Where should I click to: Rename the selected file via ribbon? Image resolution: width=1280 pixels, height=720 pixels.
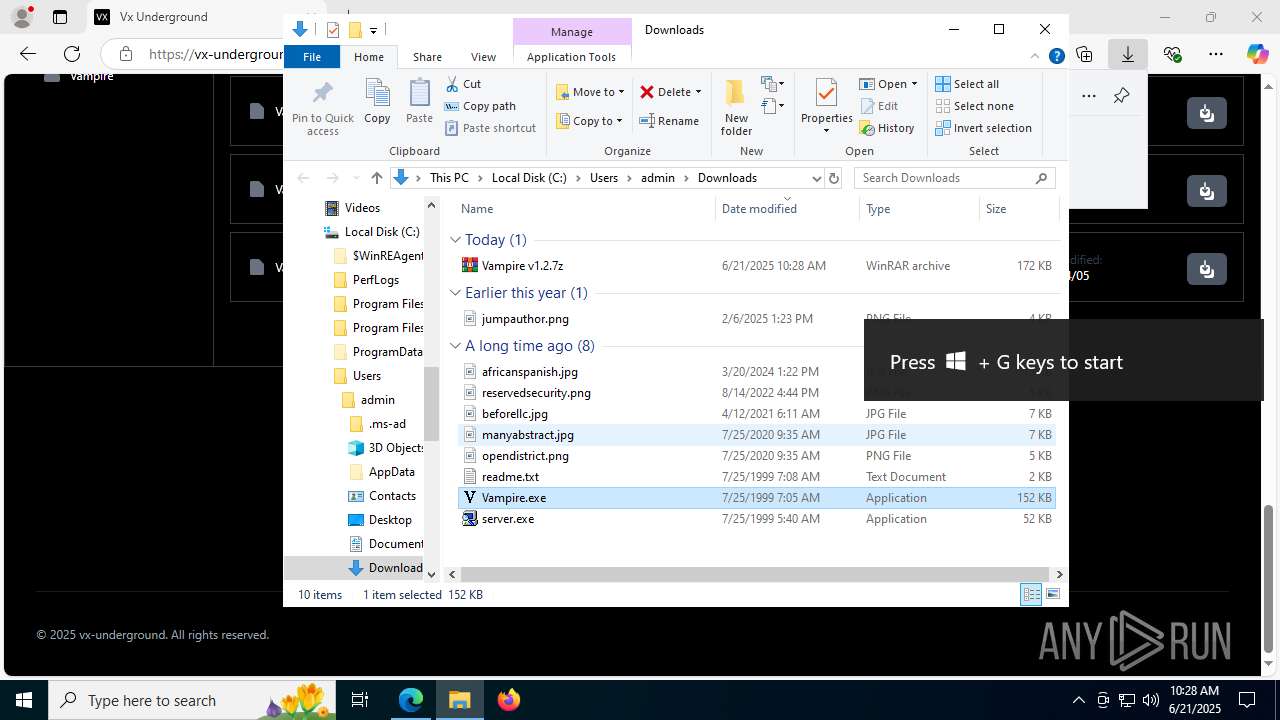click(669, 121)
